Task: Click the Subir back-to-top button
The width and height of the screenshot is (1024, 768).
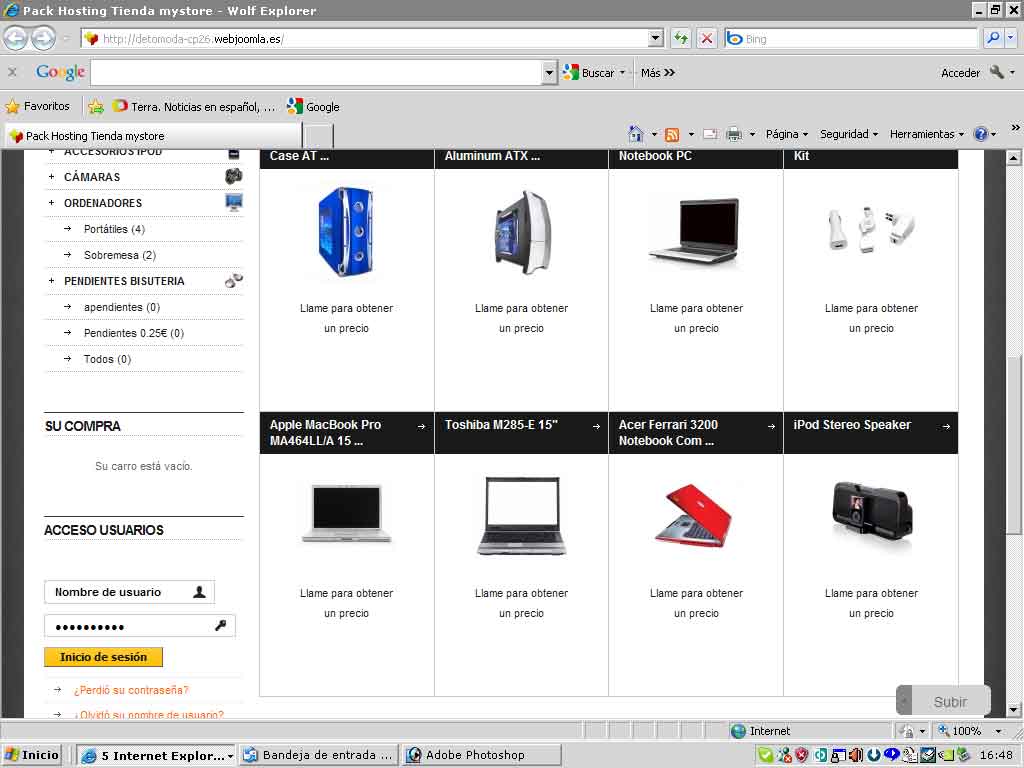Action: 943,701
